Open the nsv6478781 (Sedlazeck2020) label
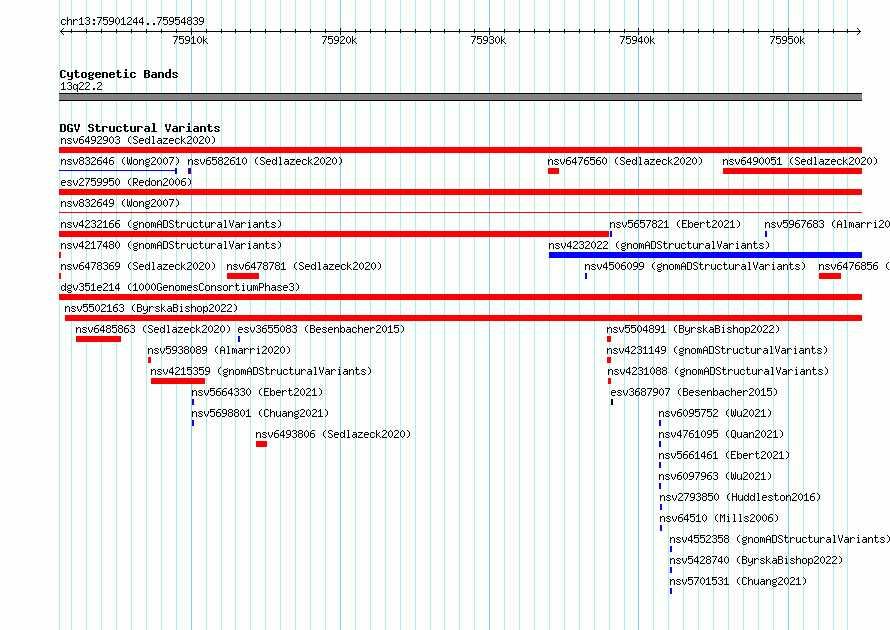This screenshot has width=890, height=630. tap(304, 266)
